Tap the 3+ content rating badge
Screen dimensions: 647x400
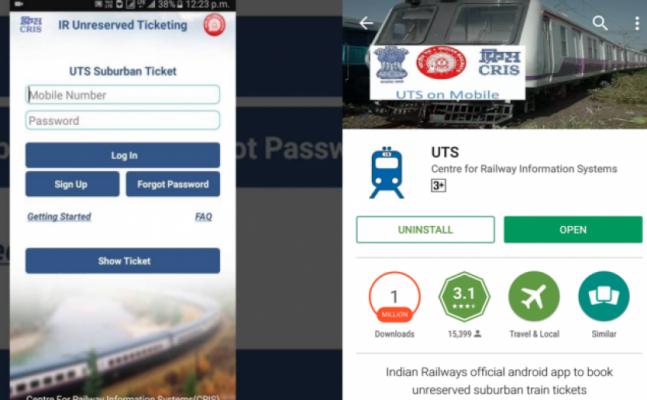coord(438,185)
